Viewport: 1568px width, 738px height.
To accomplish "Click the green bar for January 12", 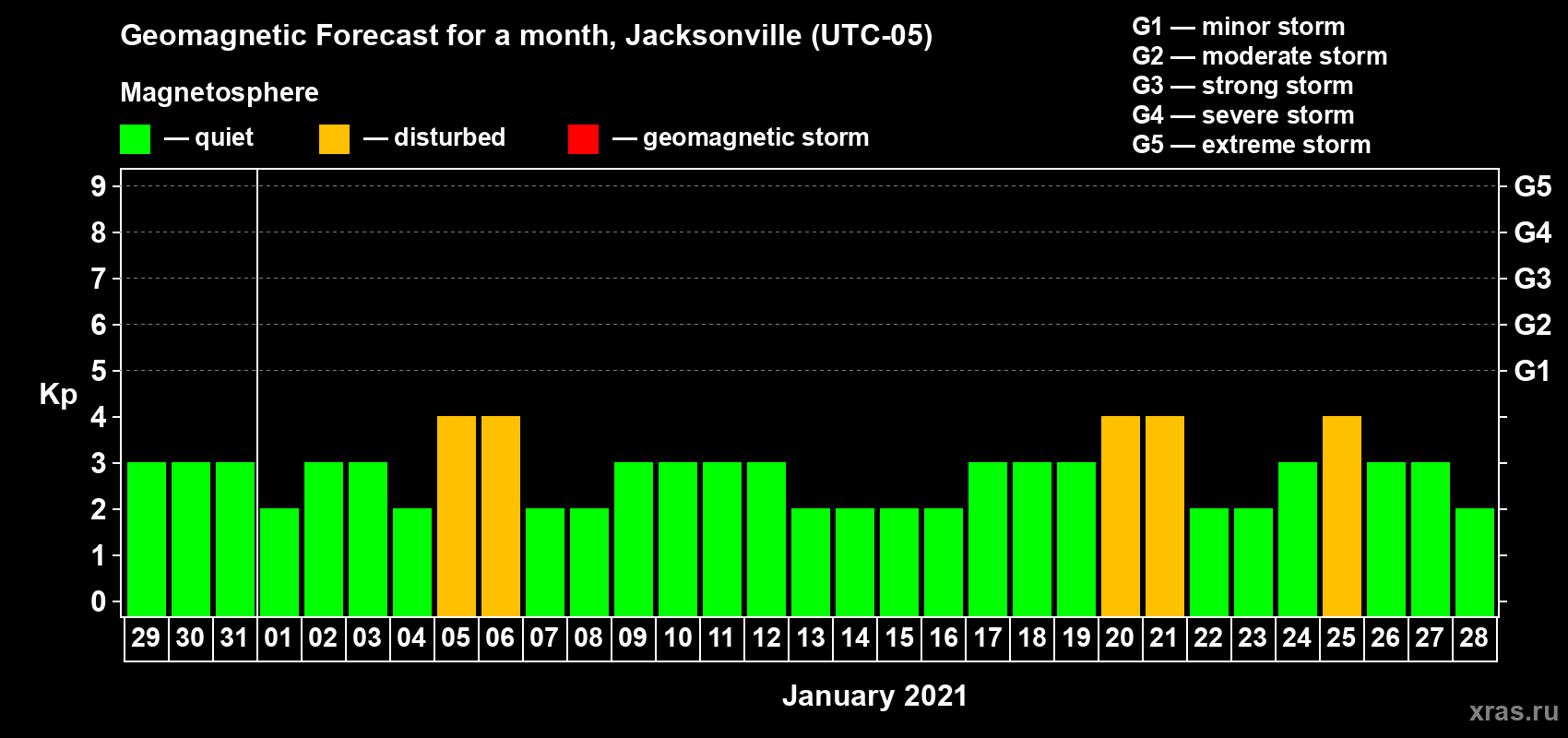I will (x=766, y=539).
